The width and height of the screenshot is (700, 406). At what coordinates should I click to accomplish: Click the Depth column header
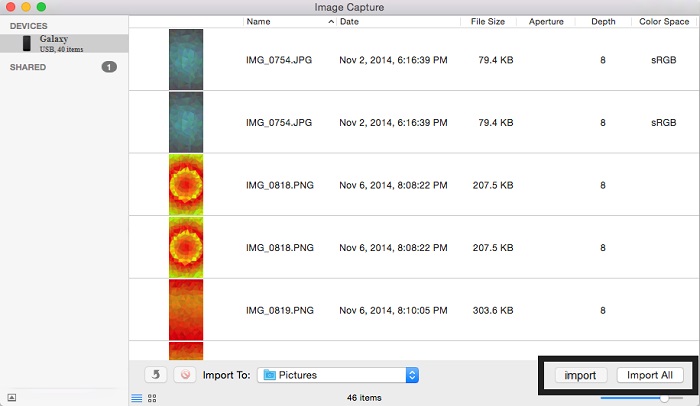coord(603,21)
